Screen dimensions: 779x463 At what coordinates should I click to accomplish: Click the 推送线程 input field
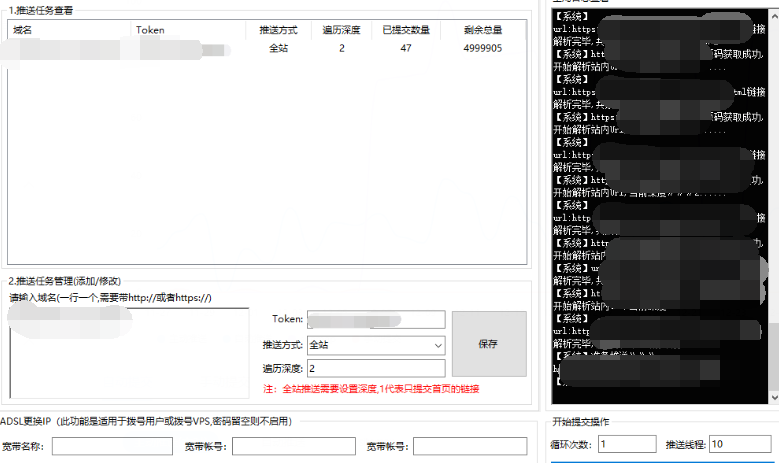[x=740, y=444]
